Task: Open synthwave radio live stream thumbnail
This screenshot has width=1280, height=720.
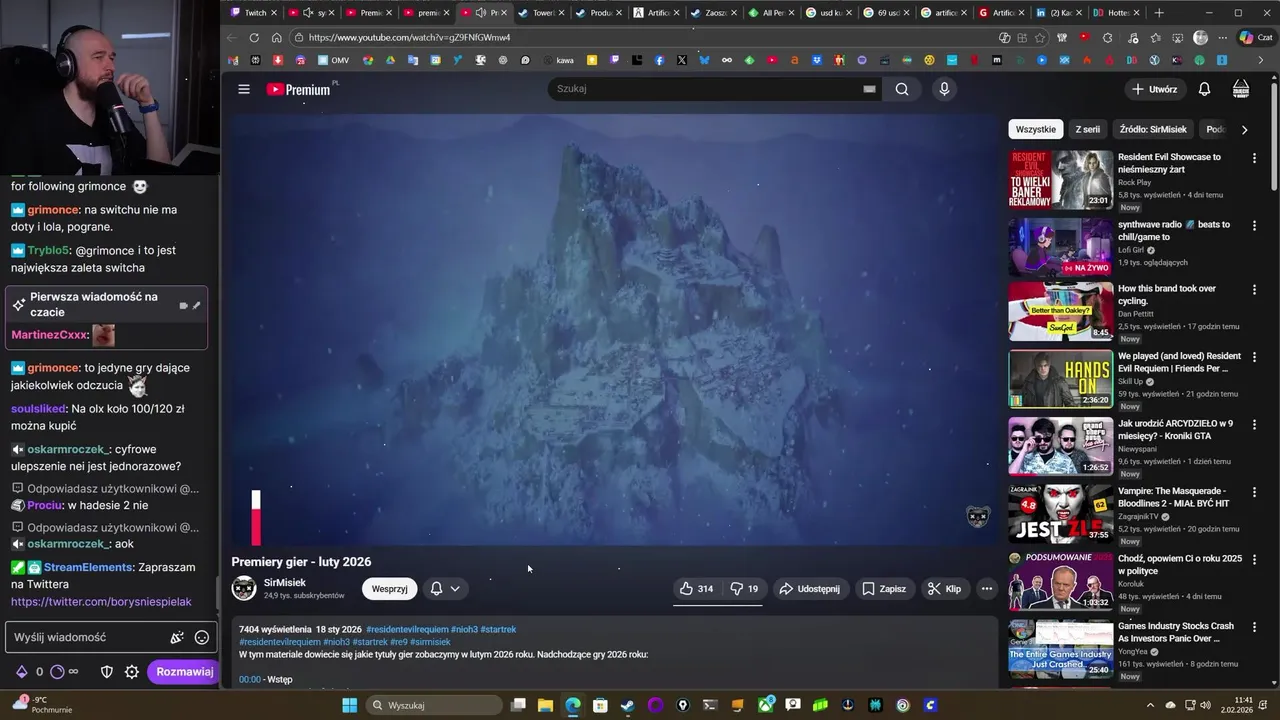Action: coord(1060,247)
